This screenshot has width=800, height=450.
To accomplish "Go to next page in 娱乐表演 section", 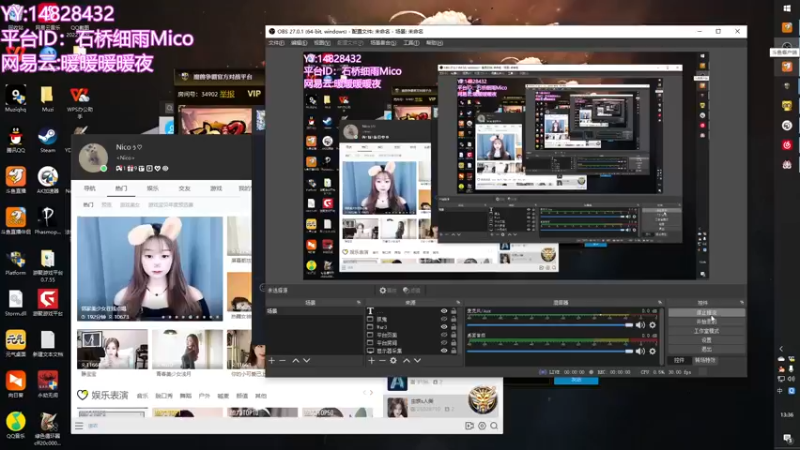I will (x=371, y=392).
